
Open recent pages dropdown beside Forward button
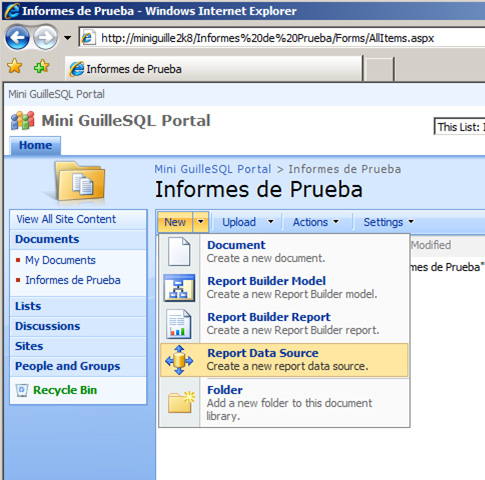(67, 38)
